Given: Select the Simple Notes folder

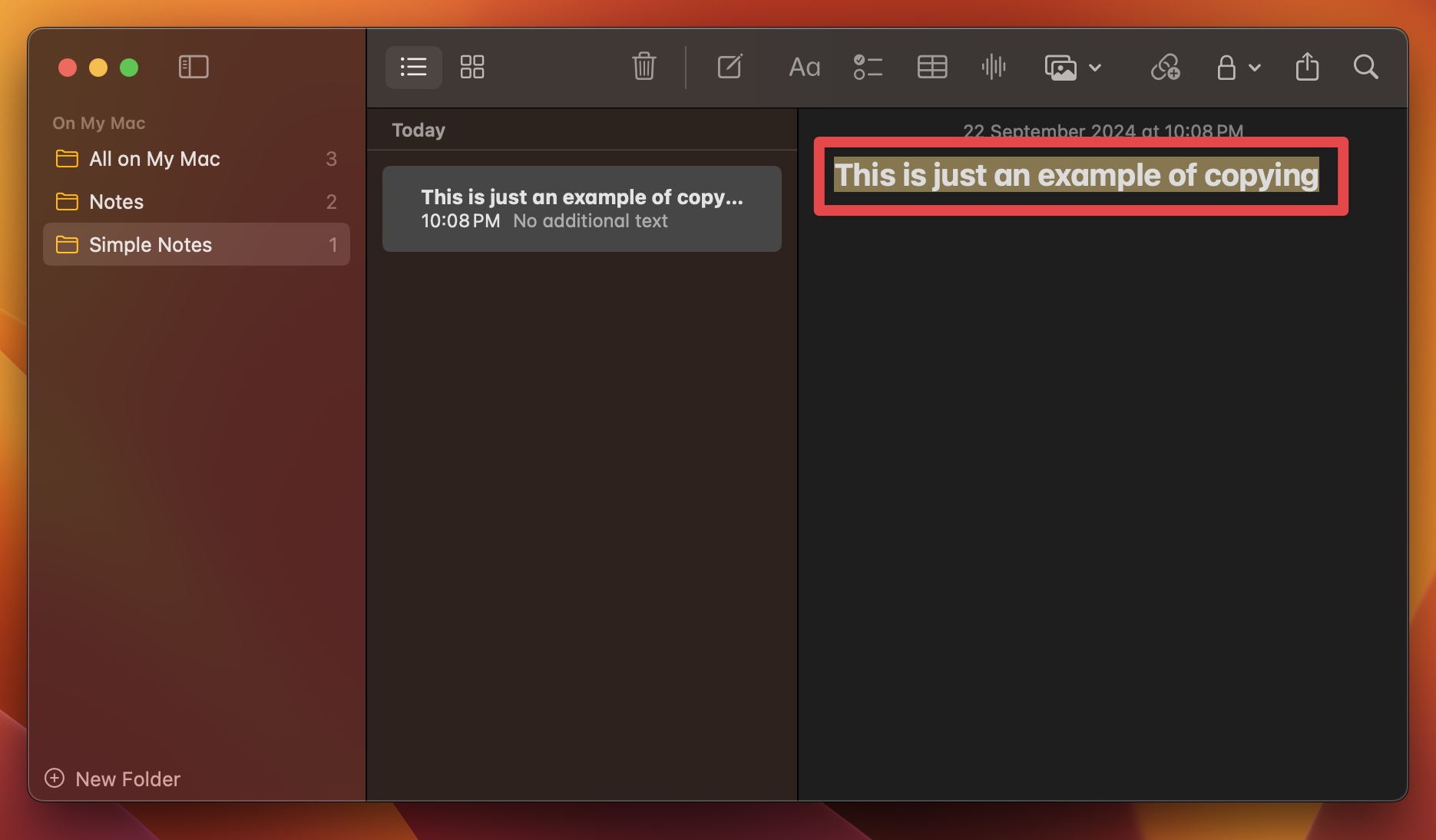Looking at the screenshot, I should click(x=150, y=244).
